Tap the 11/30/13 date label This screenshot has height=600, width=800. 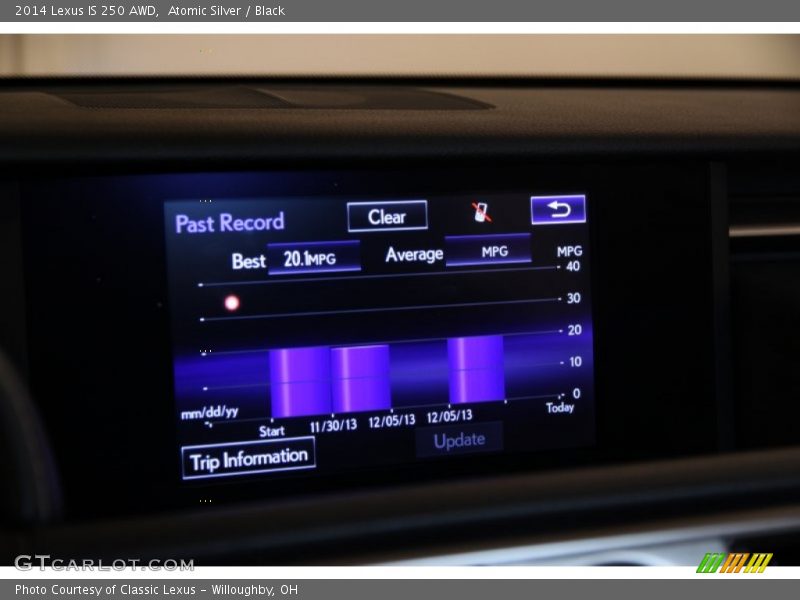pyautogui.click(x=333, y=425)
